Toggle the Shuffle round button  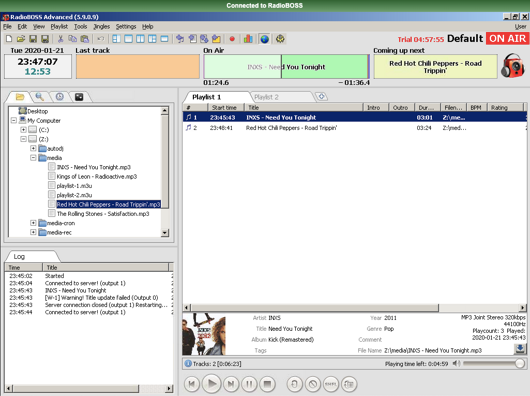click(x=331, y=384)
